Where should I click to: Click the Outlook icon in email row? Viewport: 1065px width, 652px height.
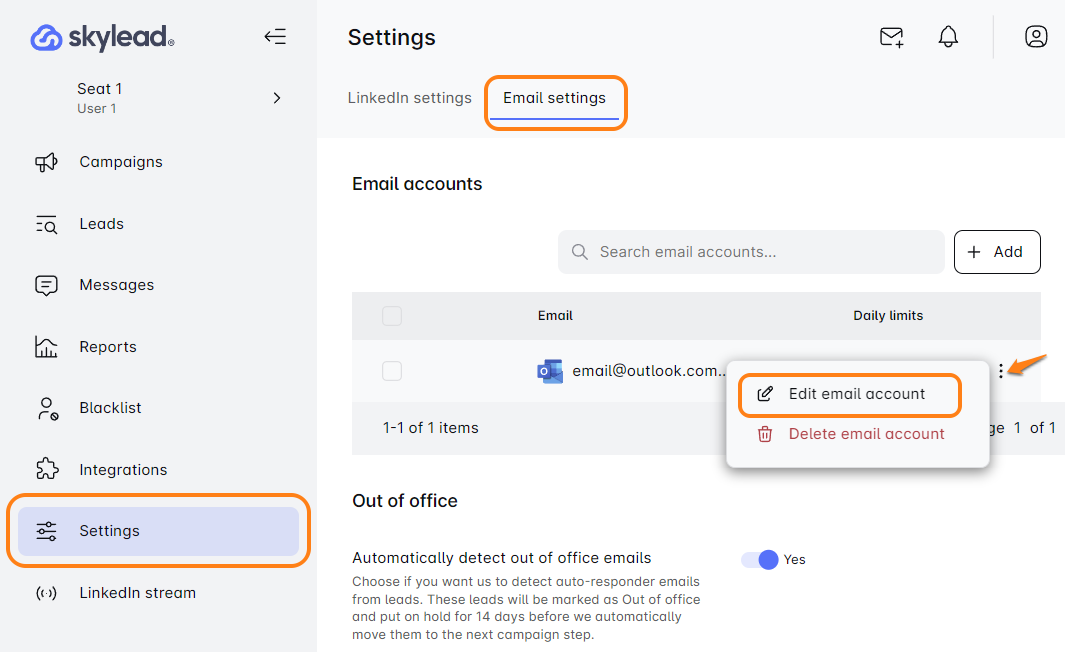550,371
